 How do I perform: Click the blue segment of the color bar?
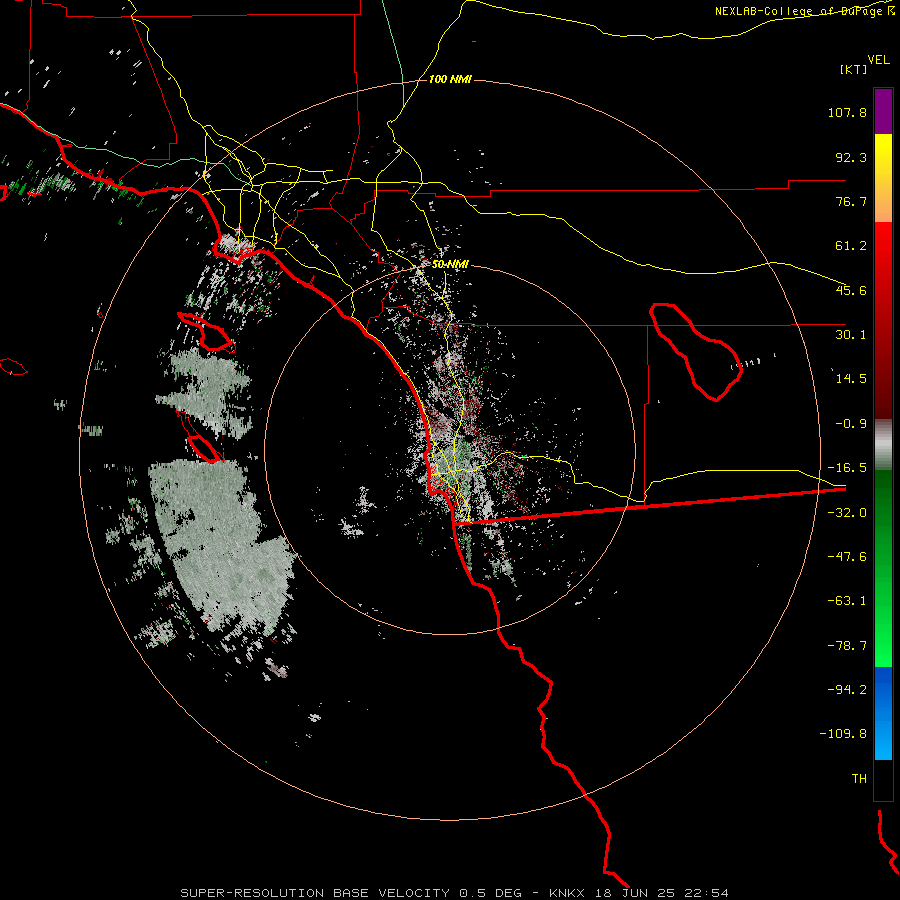[x=883, y=713]
